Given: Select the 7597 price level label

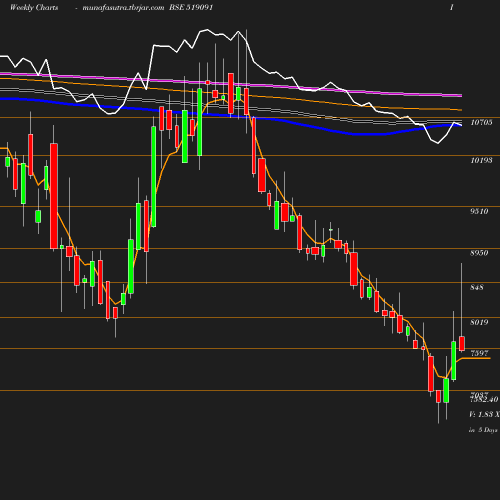Looking at the screenshot, I should (479, 353).
